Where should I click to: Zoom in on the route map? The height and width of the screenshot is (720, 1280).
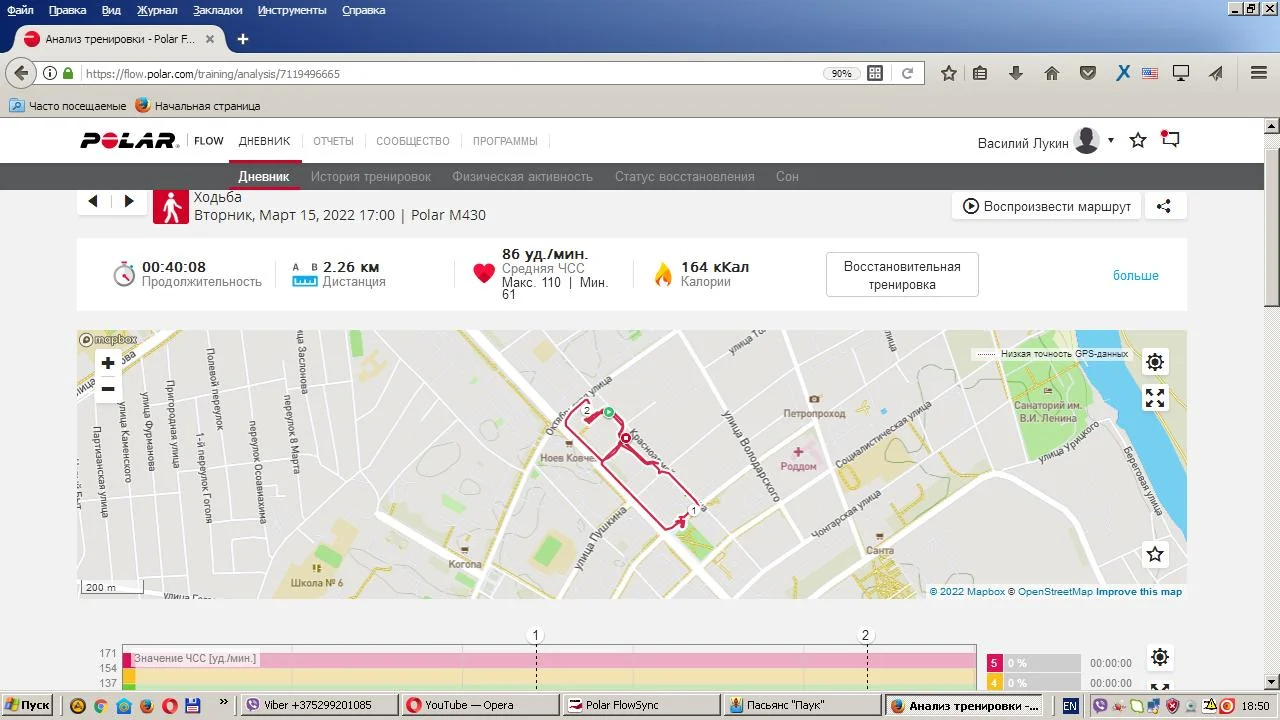tap(108, 363)
